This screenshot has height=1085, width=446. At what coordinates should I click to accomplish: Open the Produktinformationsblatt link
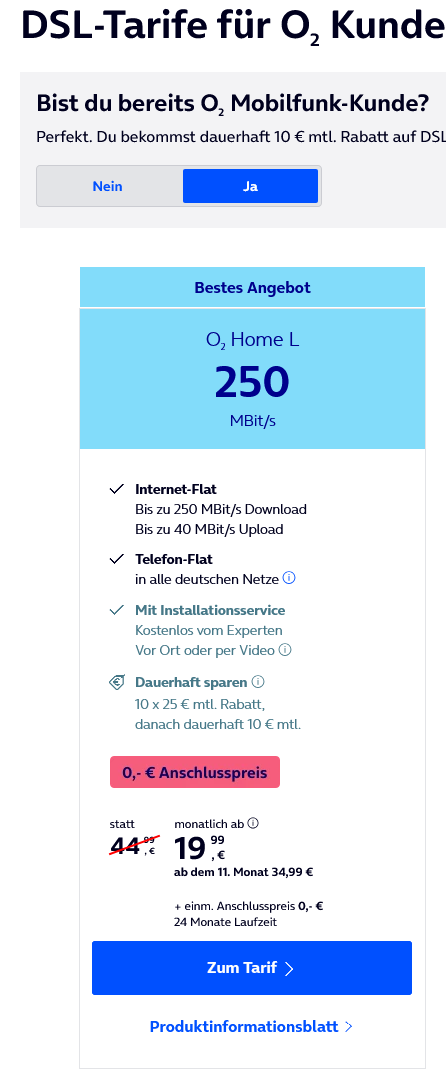[x=252, y=1026]
